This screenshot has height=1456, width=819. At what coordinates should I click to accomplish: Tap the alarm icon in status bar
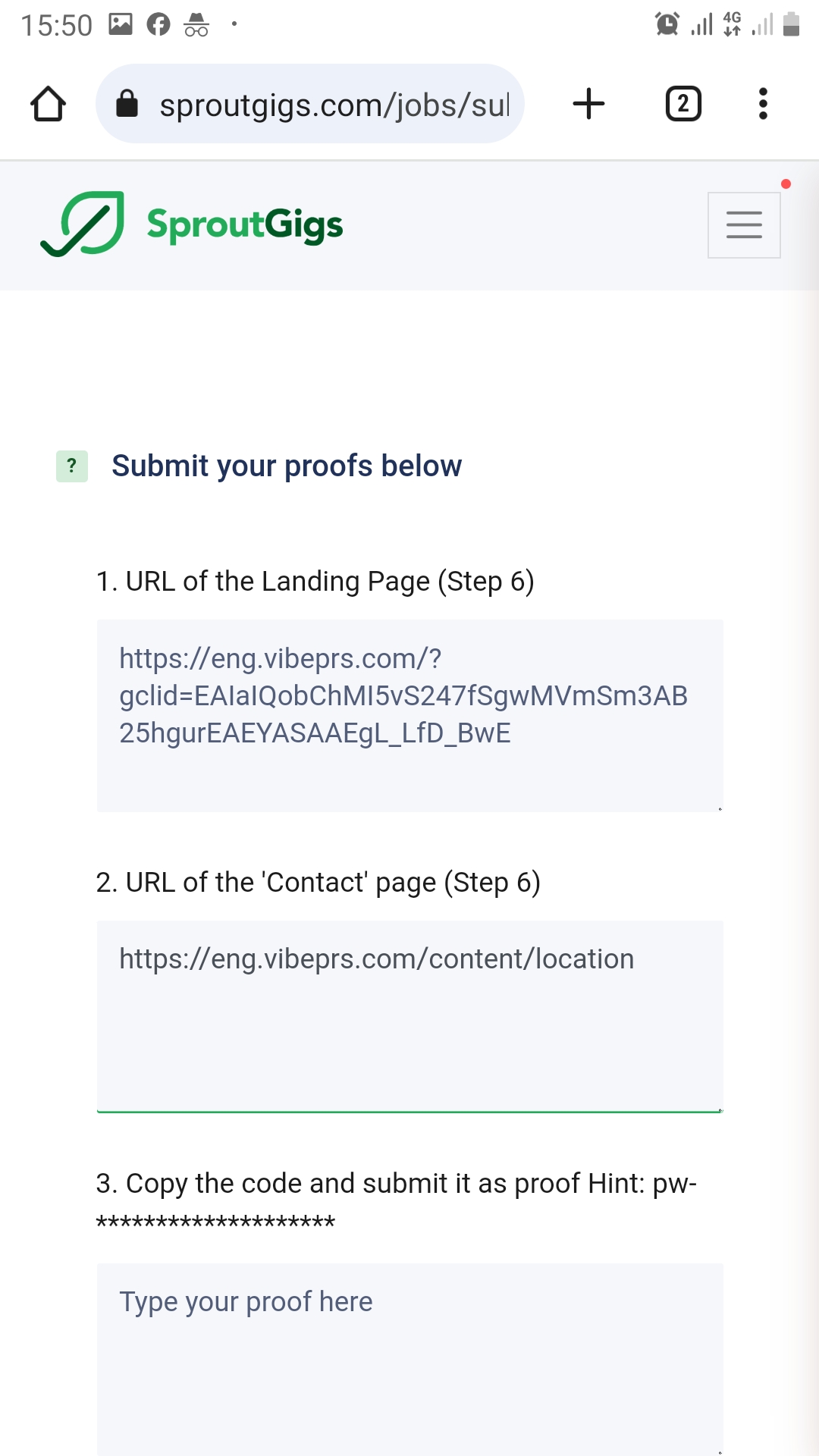pyautogui.click(x=667, y=24)
